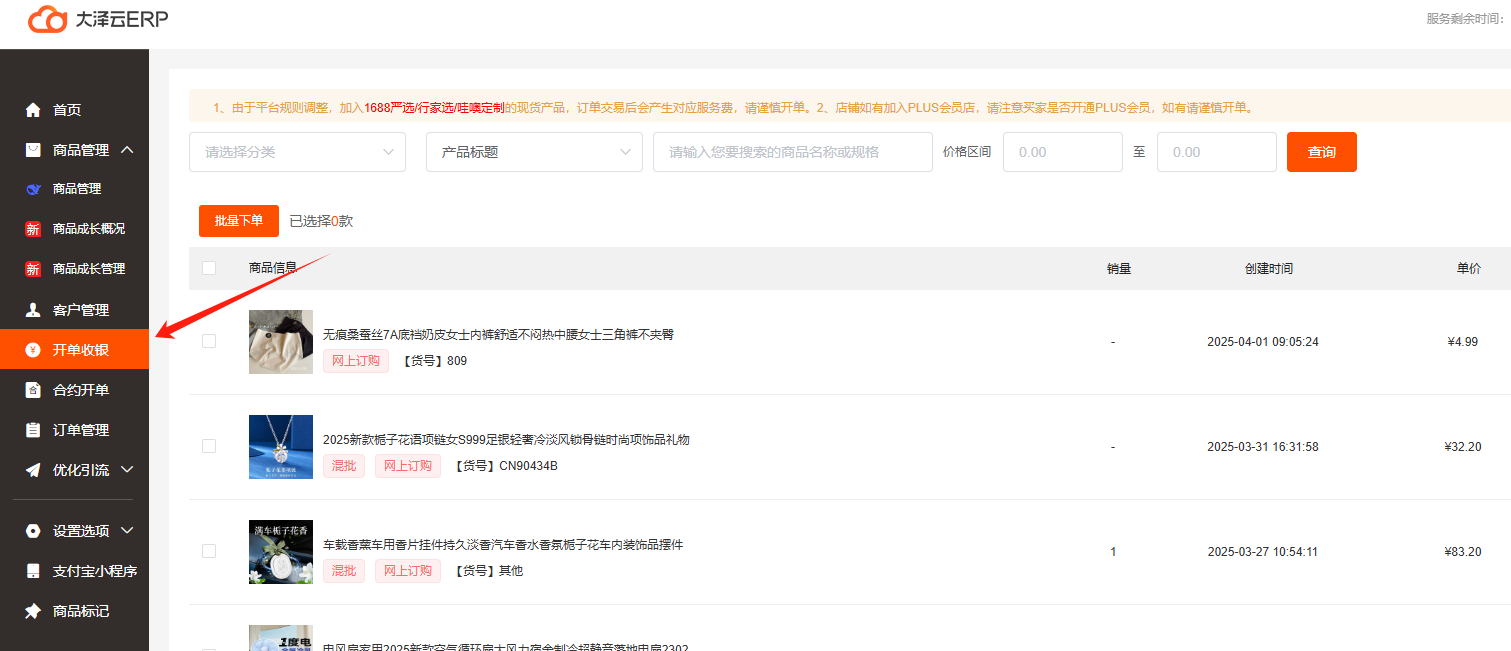
Task: Click the 订单管理 clipboard icon
Action: coord(33,430)
